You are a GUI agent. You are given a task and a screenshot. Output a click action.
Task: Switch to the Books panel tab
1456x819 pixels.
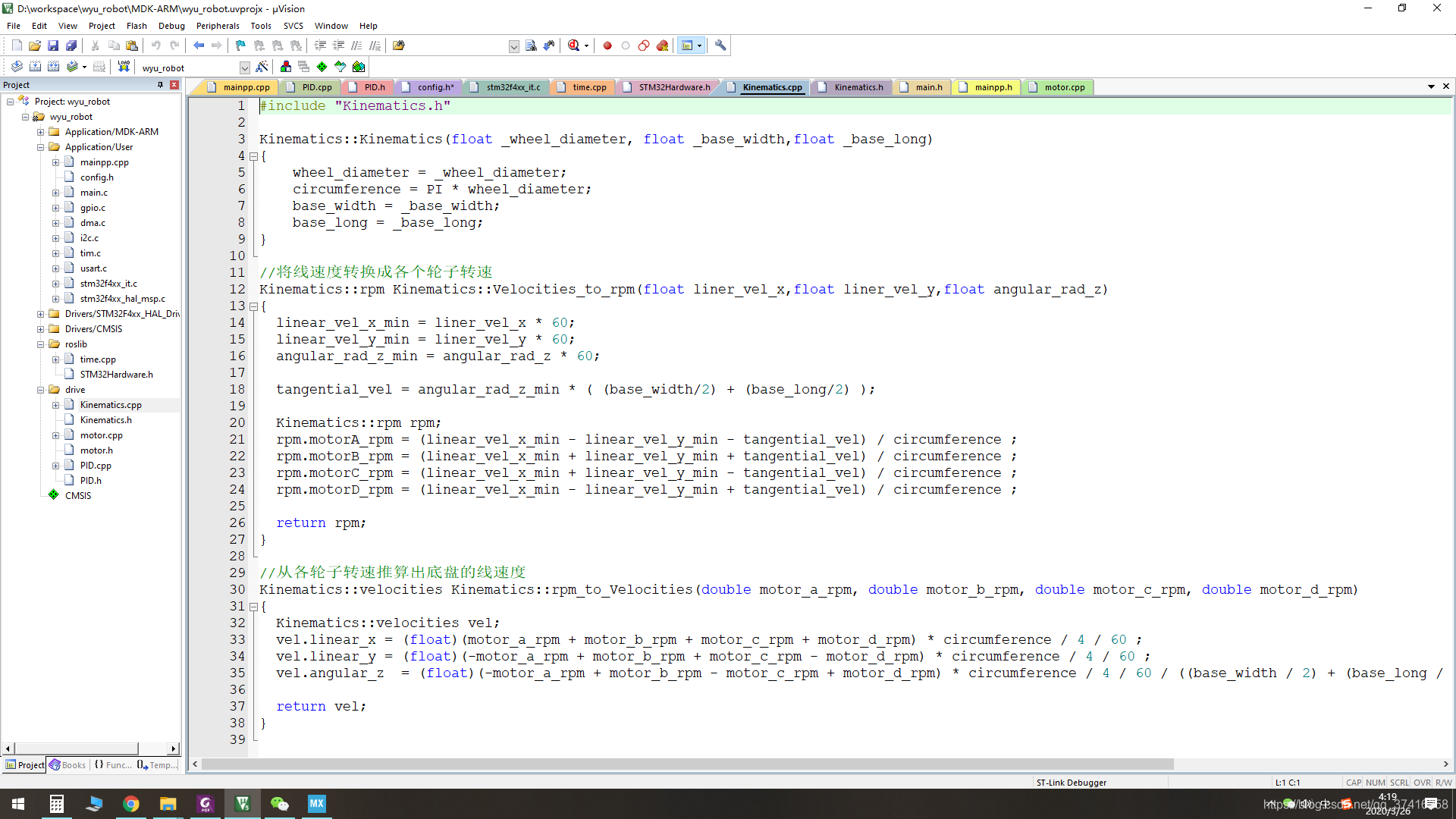click(x=67, y=765)
